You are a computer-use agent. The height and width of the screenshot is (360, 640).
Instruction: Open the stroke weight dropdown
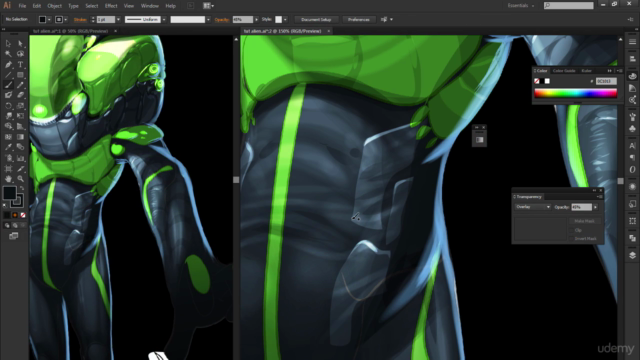tap(118, 20)
